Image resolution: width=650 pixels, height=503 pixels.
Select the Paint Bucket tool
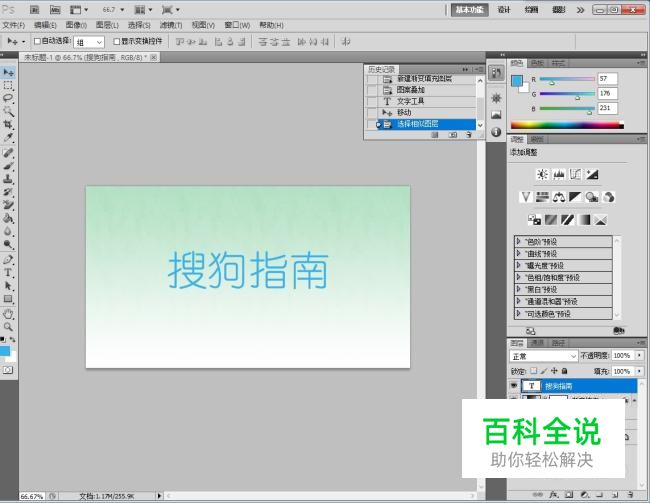8,218
